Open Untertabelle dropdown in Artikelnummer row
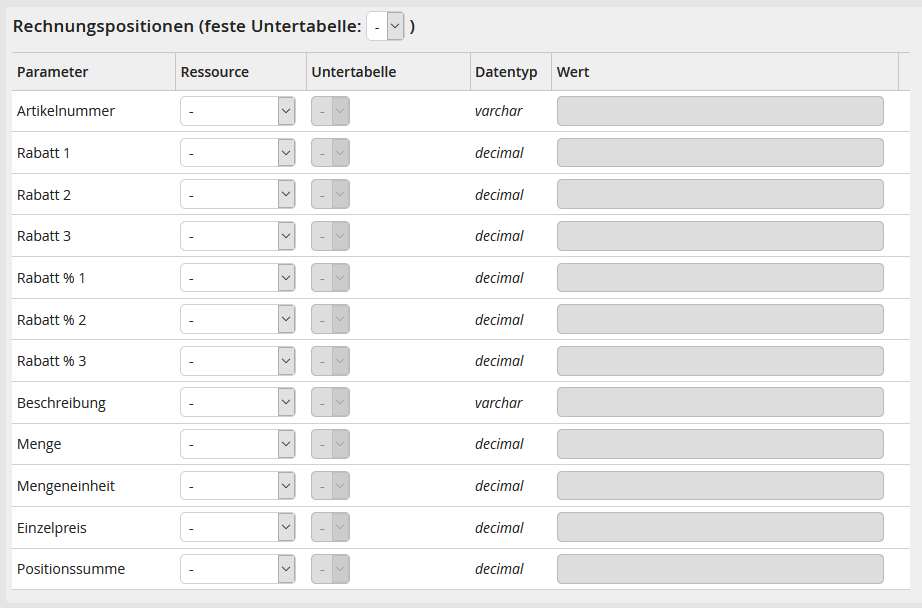This screenshot has width=922, height=608. [330, 111]
